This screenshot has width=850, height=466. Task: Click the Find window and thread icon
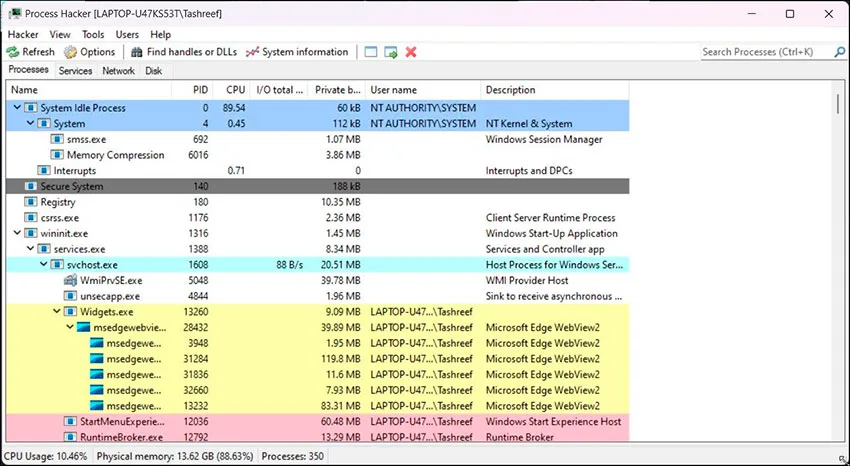(391, 52)
